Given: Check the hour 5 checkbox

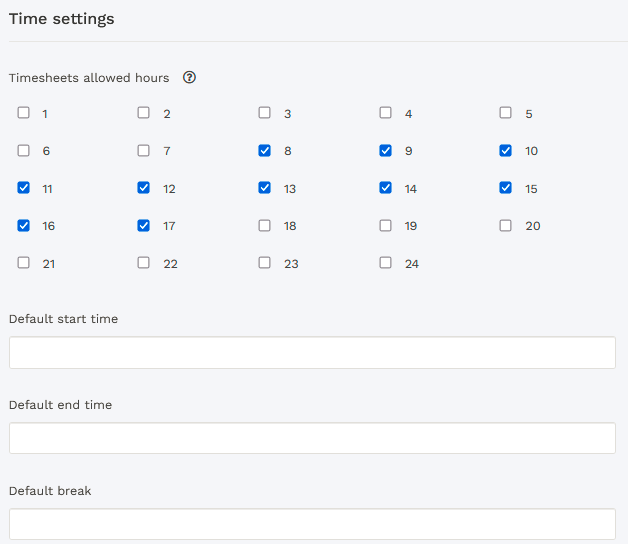Looking at the screenshot, I should click(x=506, y=113).
